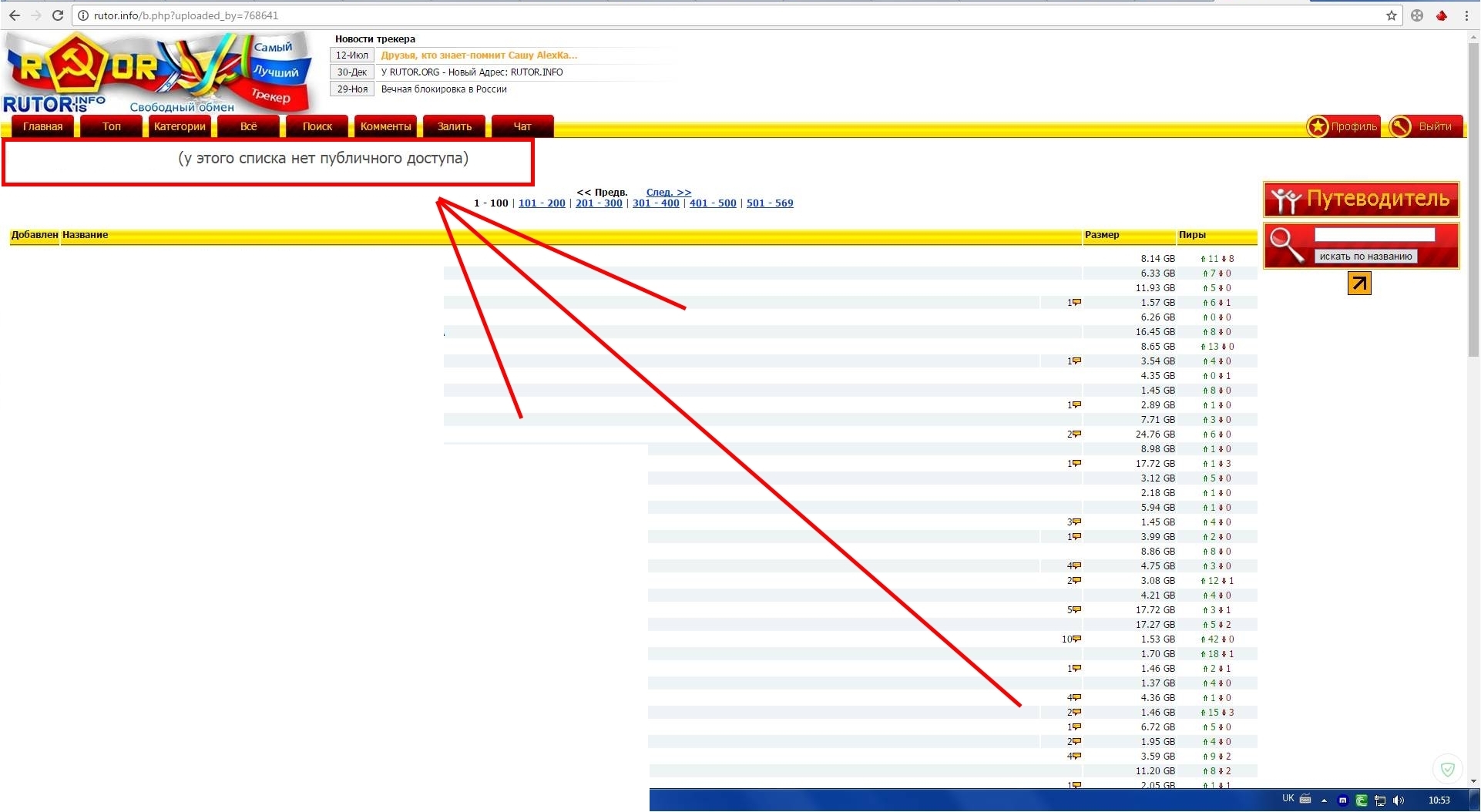Click the volume icon in system tray
The width and height of the screenshot is (1481, 812).
click(1399, 800)
